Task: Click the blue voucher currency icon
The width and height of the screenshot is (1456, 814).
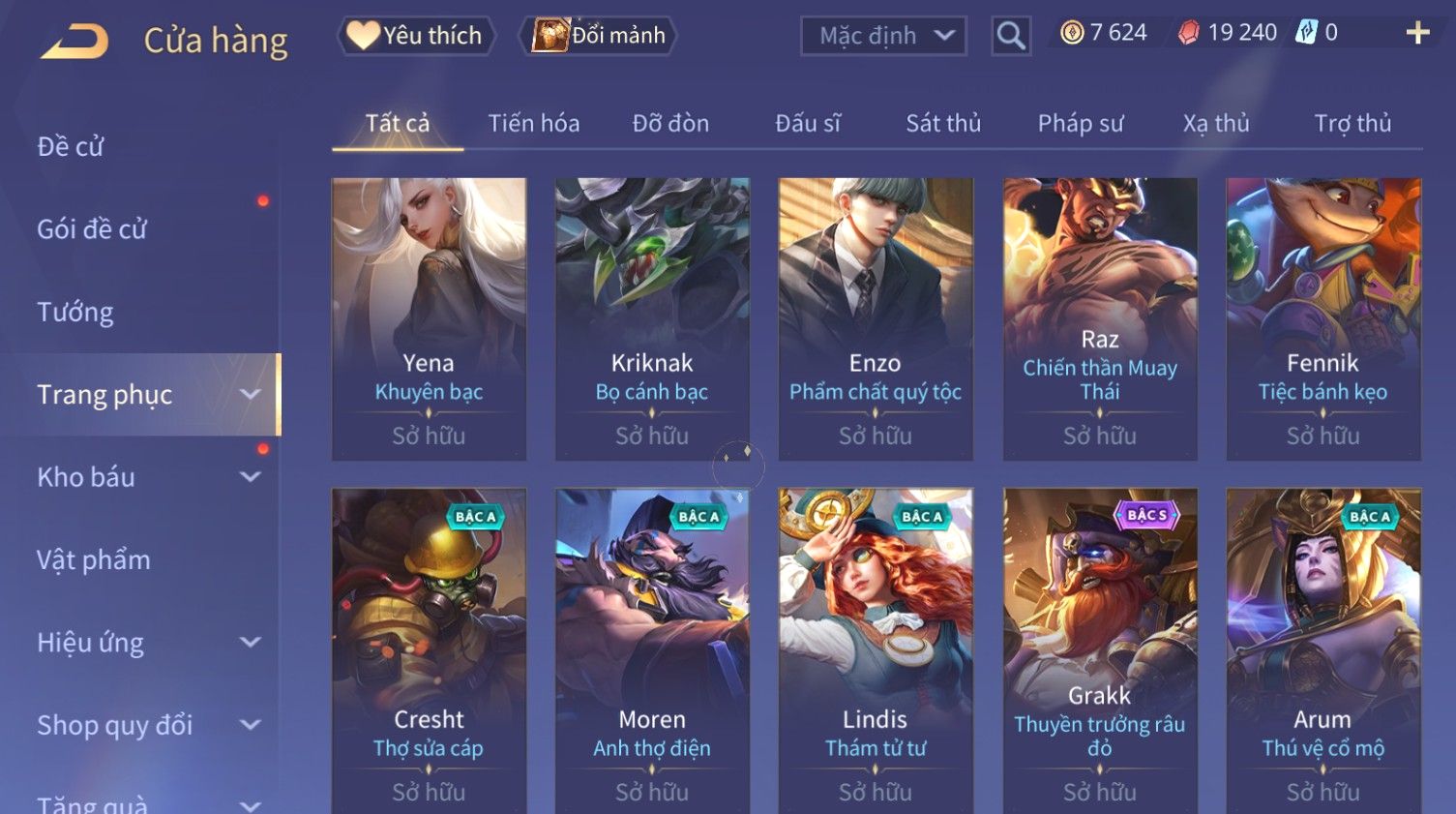Action: pyautogui.click(x=1307, y=33)
